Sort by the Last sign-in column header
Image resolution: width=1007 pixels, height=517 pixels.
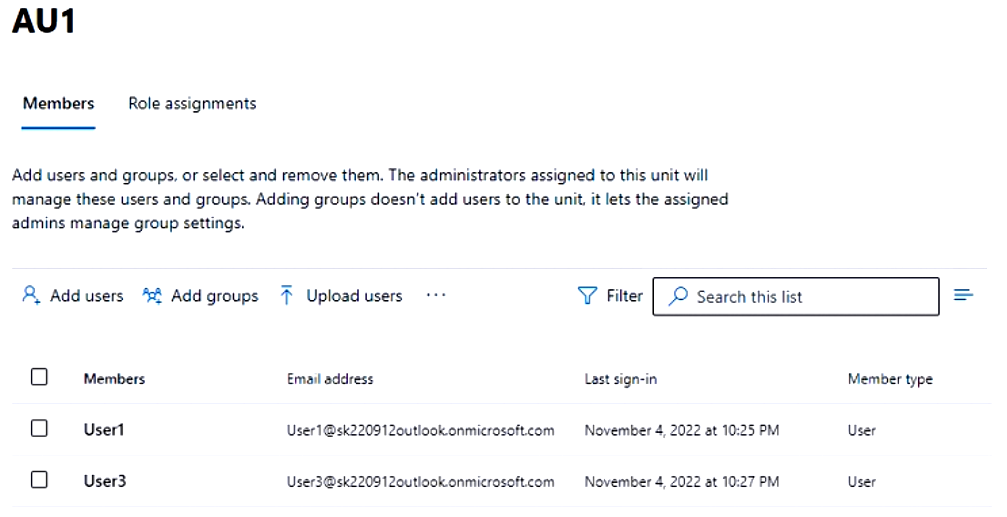[x=620, y=379]
